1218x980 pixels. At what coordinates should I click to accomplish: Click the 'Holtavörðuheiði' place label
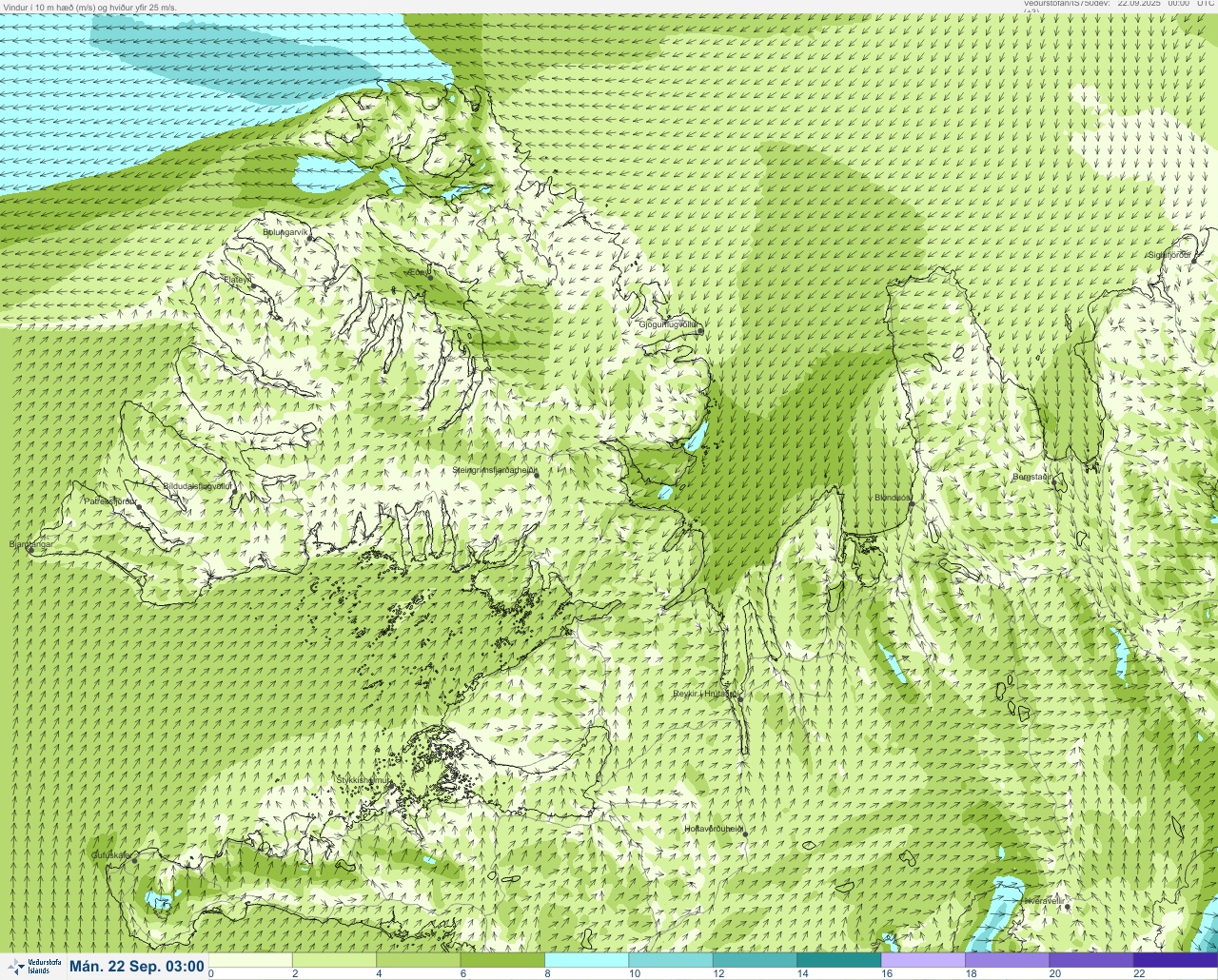tap(714, 829)
